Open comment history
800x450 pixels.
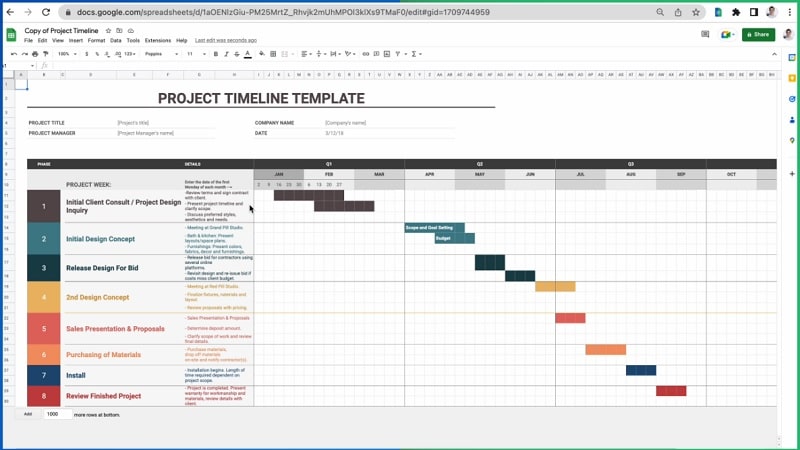point(705,34)
